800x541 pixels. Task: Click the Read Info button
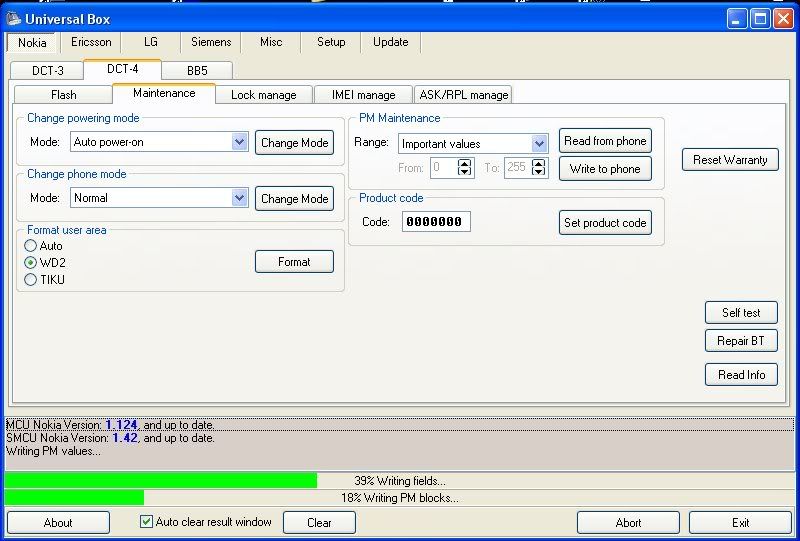(741, 375)
